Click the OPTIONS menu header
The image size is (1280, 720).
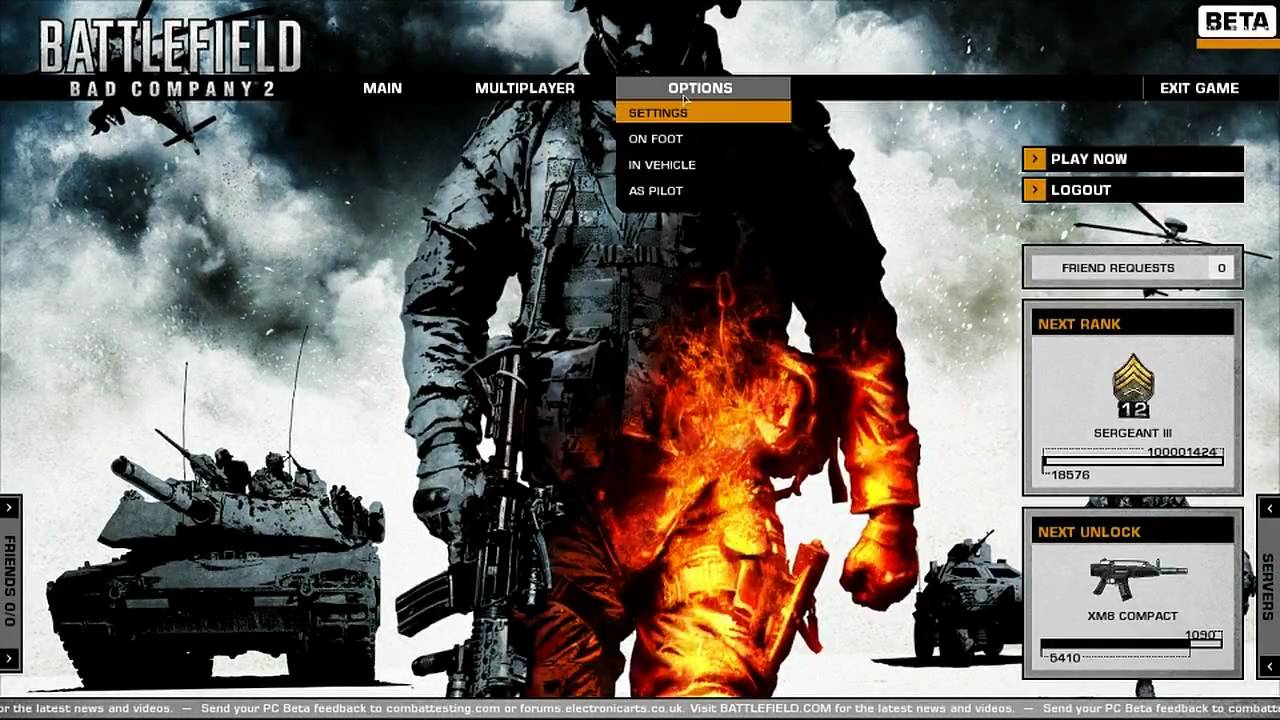coord(703,88)
